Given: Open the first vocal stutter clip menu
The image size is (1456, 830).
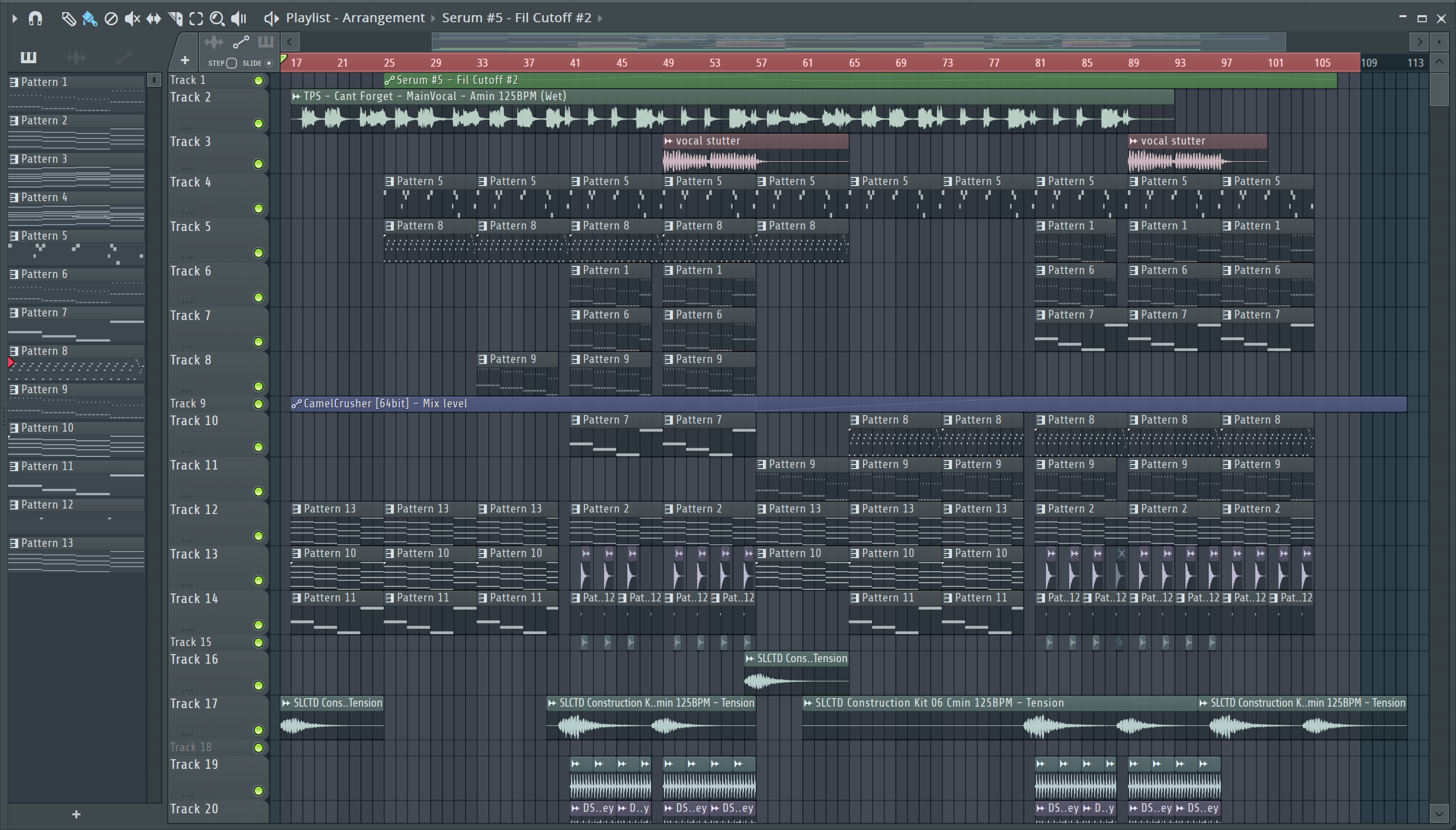Looking at the screenshot, I should tap(668, 141).
